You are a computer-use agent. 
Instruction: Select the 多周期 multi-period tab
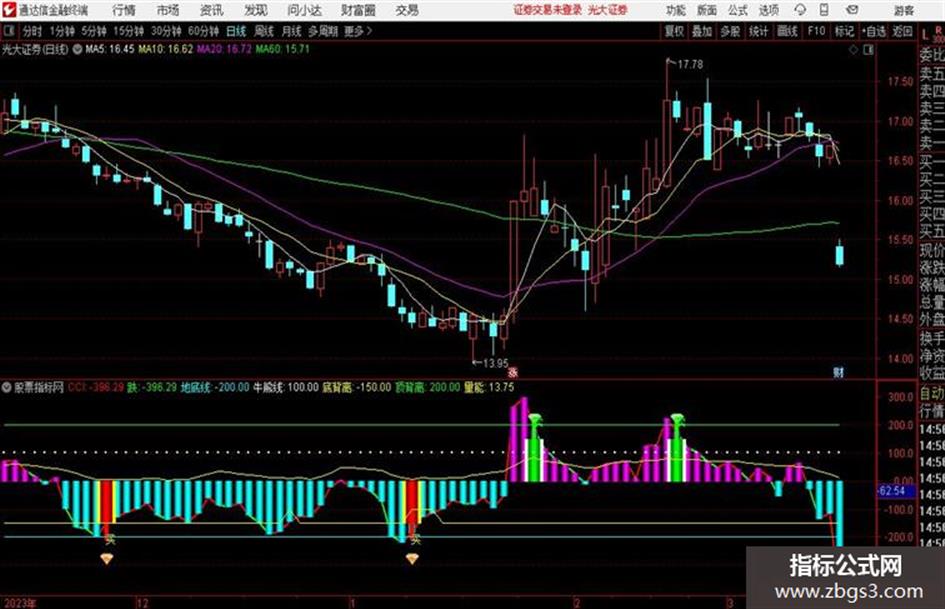coord(323,31)
